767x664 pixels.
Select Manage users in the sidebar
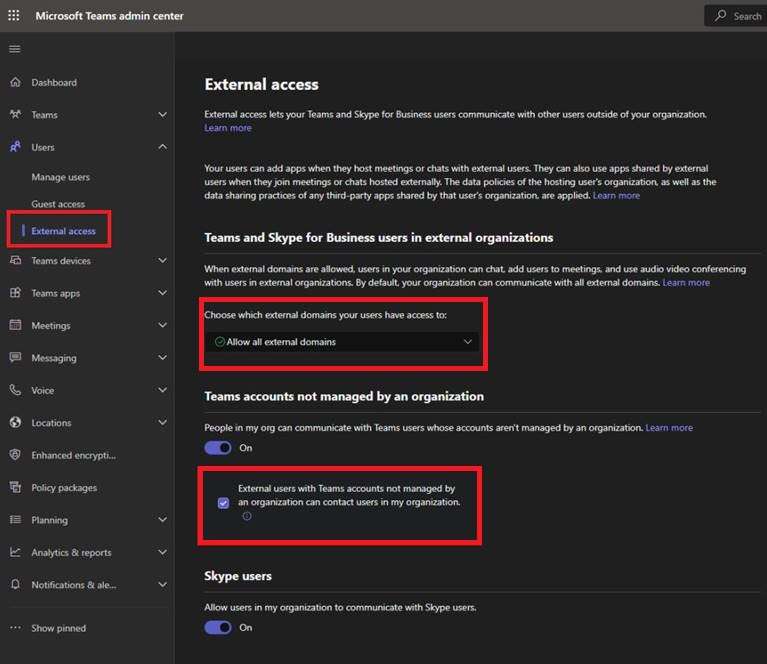pyautogui.click(x=60, y=177)
